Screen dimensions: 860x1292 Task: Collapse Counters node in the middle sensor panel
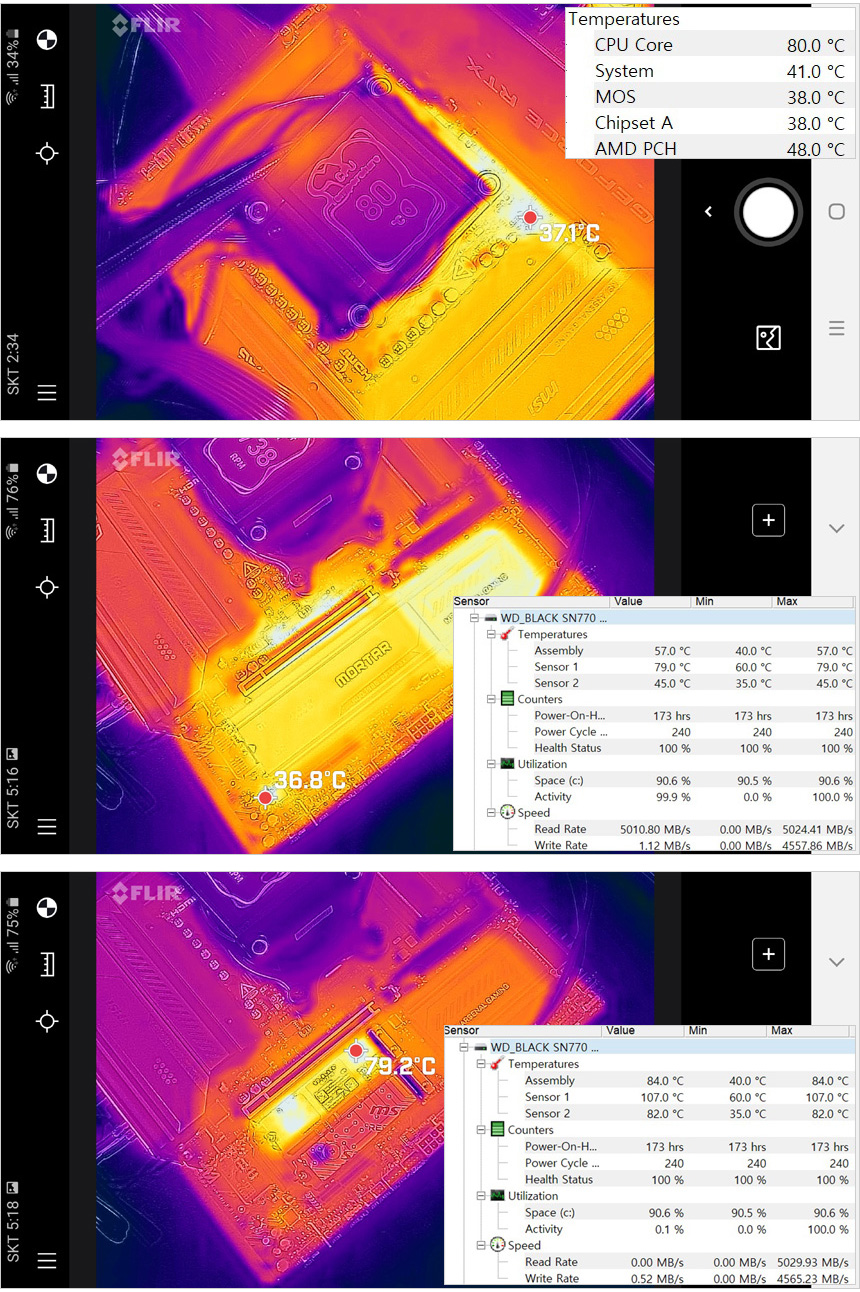[x=491, y=699]
